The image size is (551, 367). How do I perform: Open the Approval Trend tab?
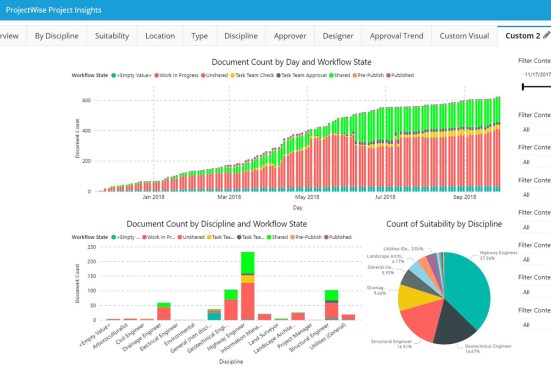point(396,36)
